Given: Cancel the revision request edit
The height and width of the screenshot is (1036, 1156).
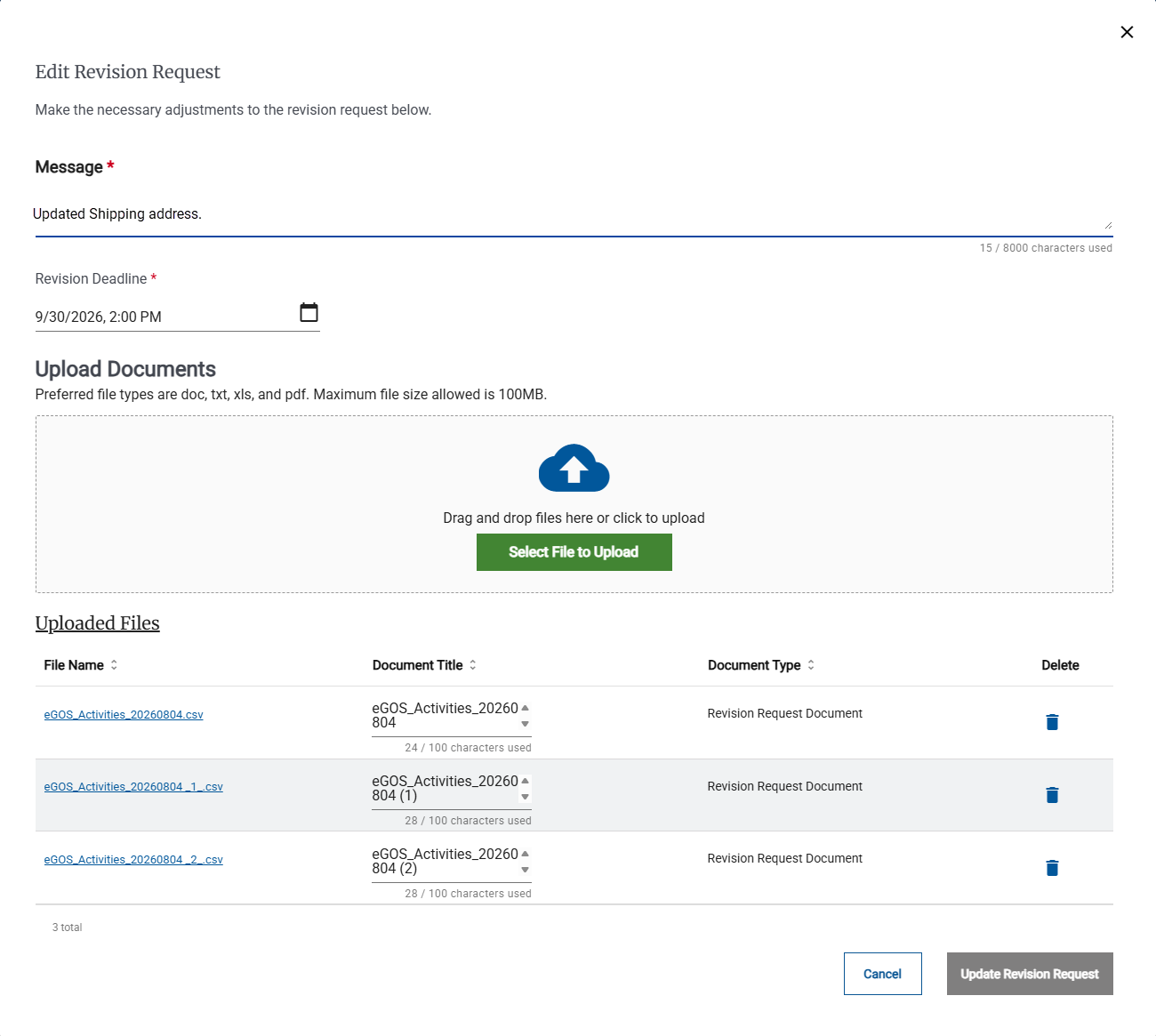Looking at the screenshot, I should pyautogui.click(x=883, y=974).
